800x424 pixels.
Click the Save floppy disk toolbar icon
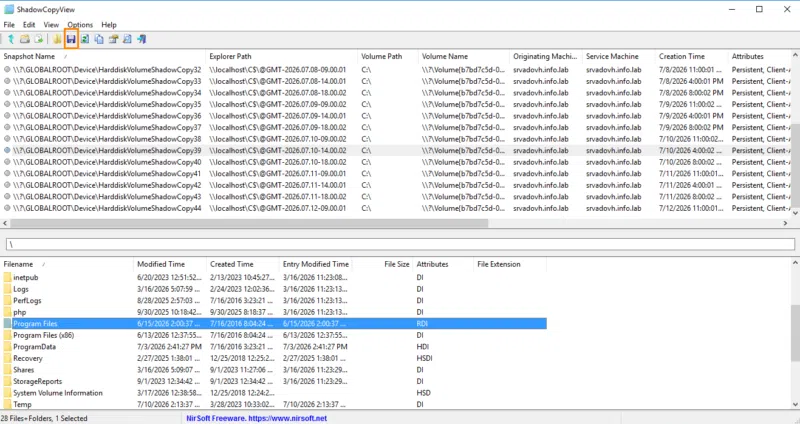tap(71, 39)
